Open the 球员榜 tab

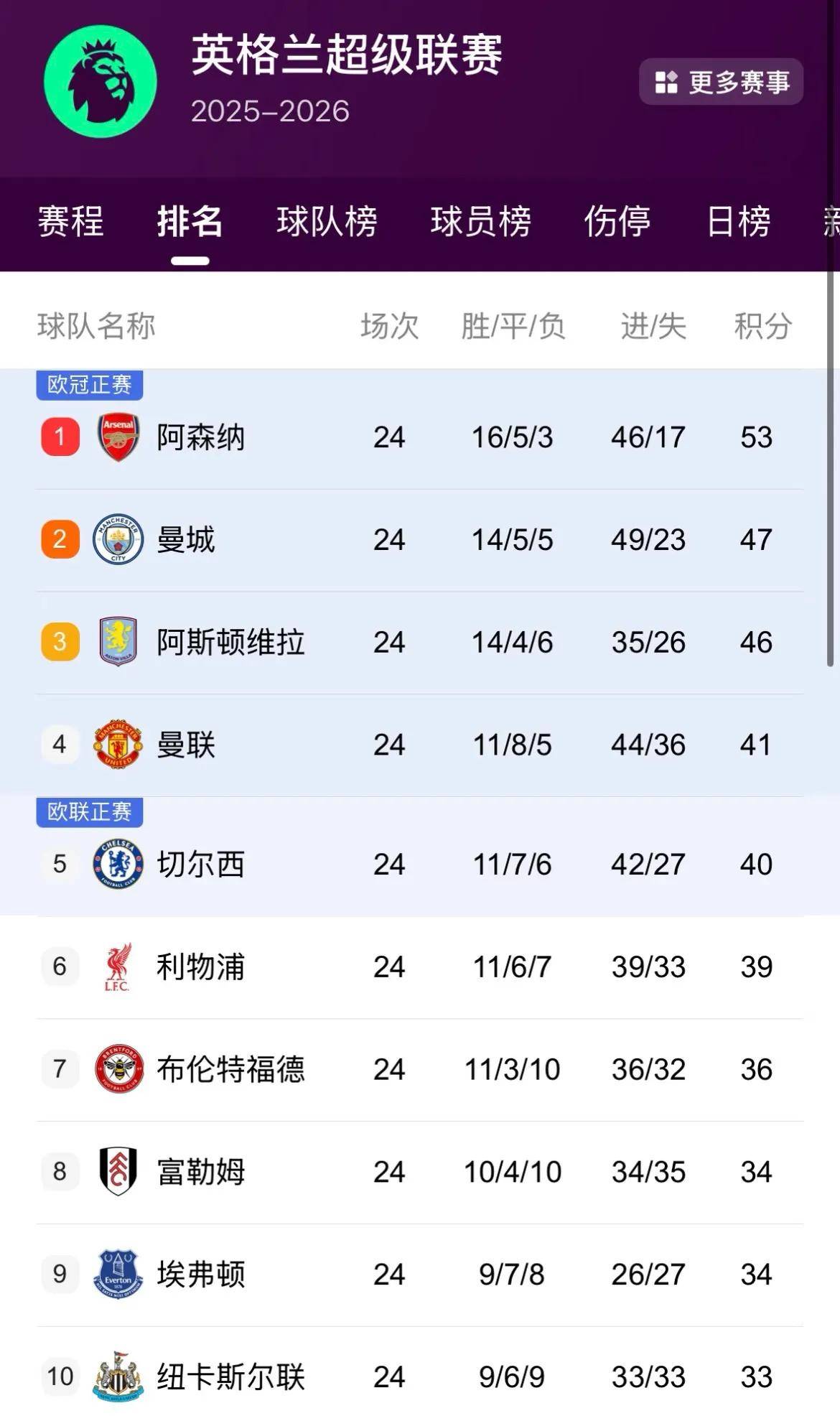480,221
